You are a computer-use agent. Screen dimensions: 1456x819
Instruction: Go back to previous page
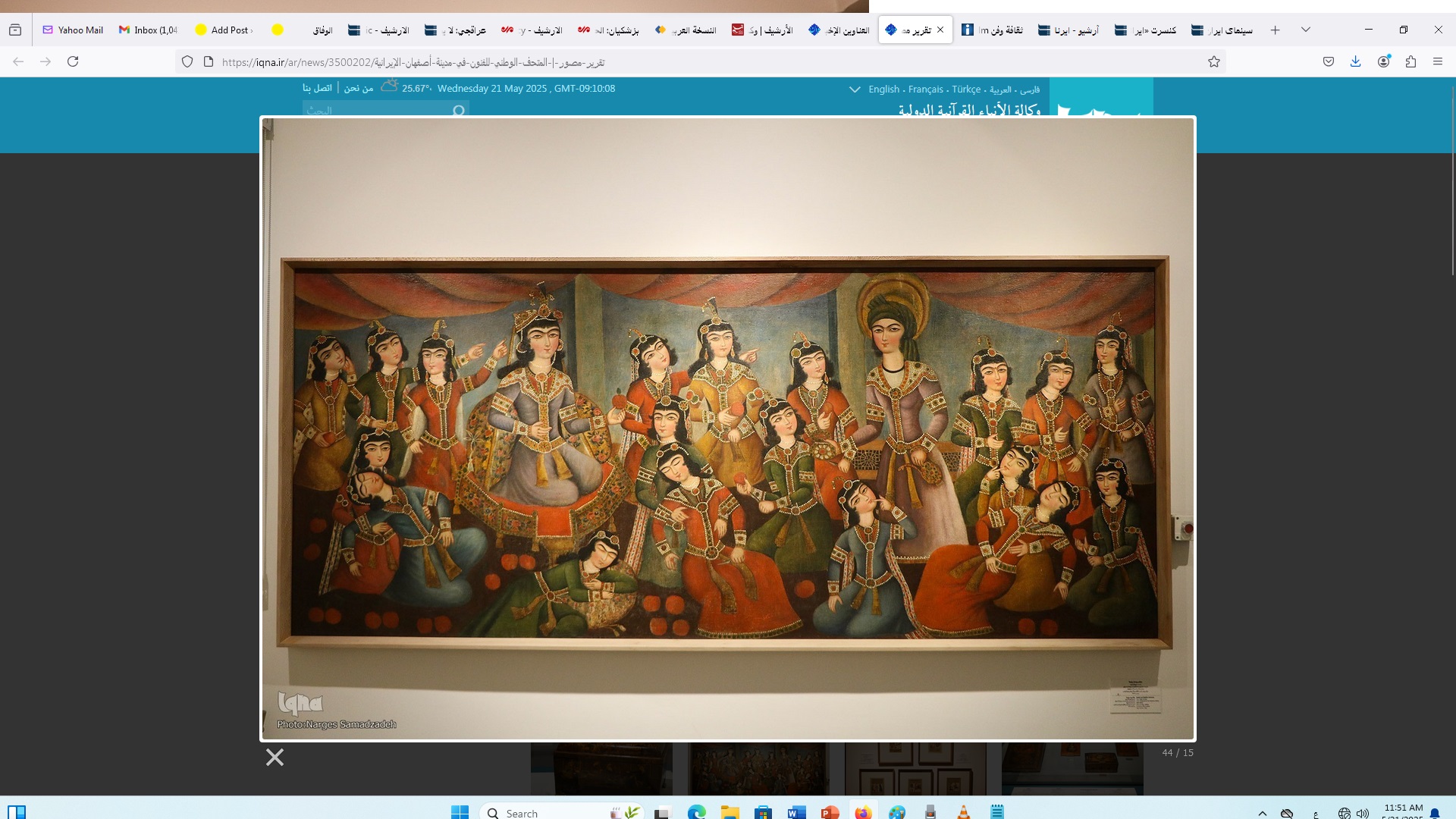(x=18, y=61)
